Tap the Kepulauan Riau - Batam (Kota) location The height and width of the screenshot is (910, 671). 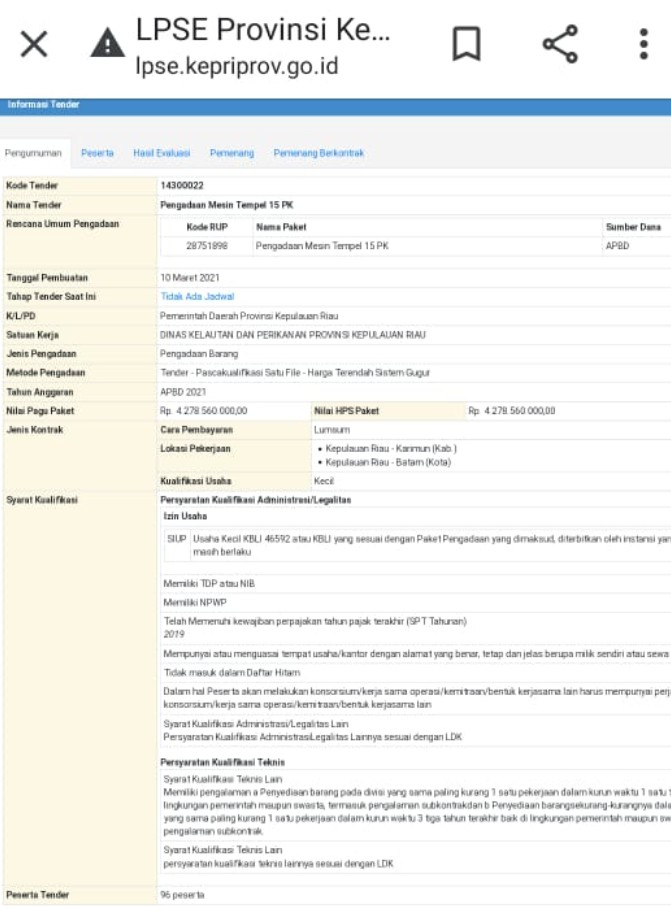[x=384, y=462]
